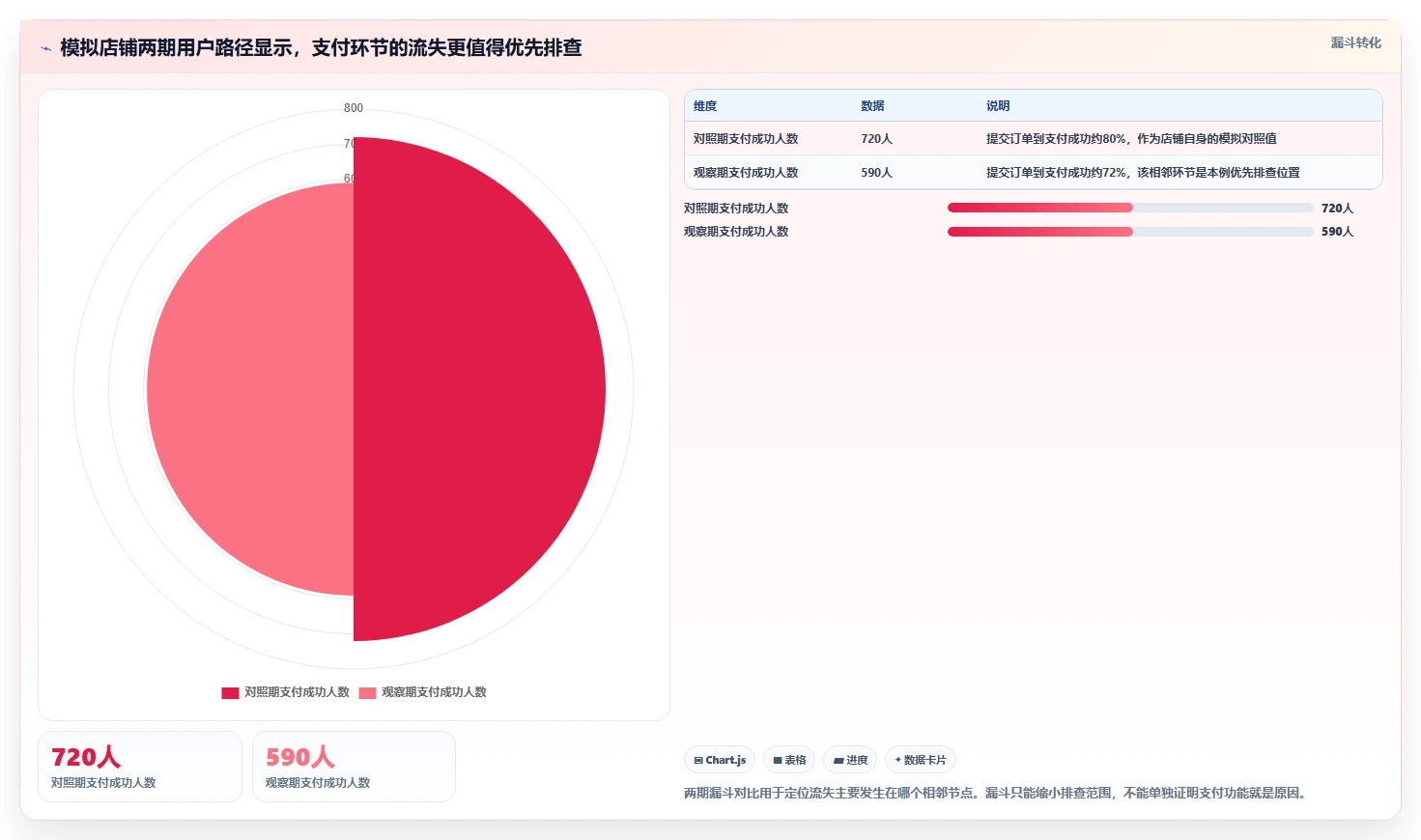Toggle 对照期支付成功人数 legend swatch
1421x840 pixels.
pos(230,692)
